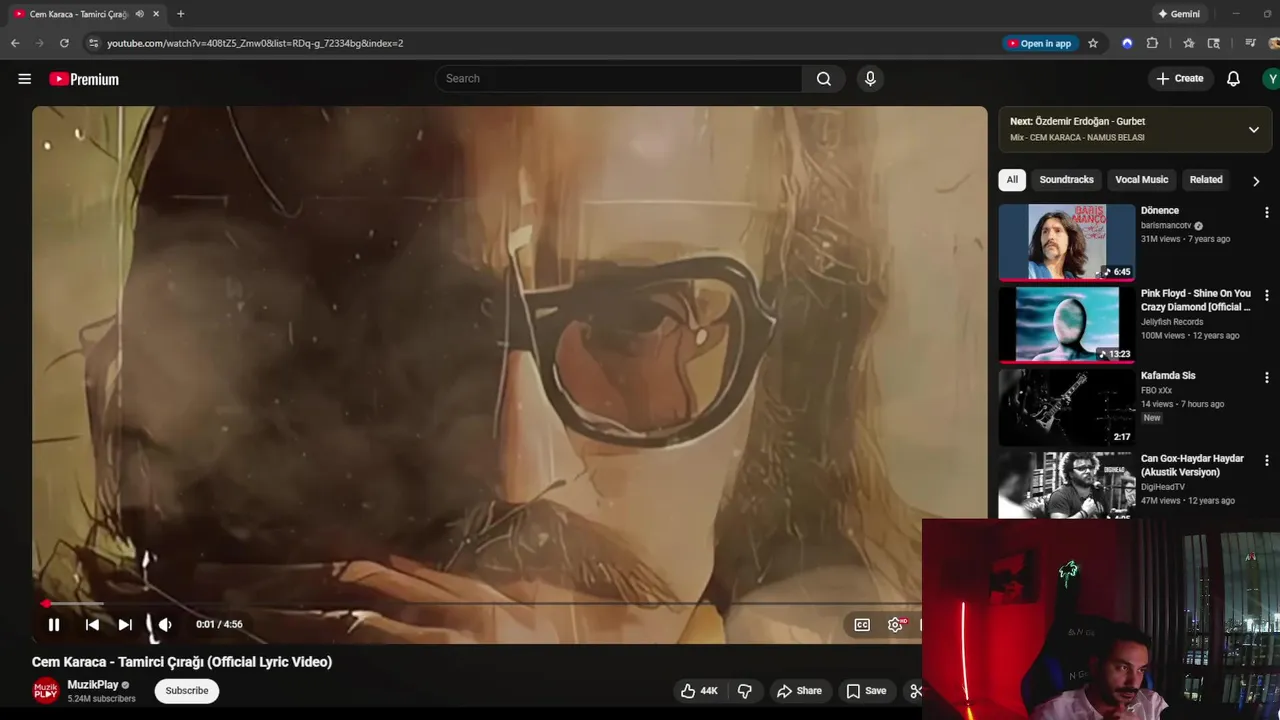Reload the page
The height and width of the screenshot is (720, 1280).
[64, 43]
